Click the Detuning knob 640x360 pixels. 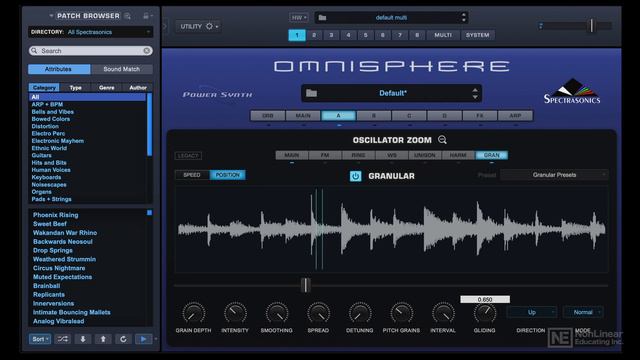tap(360, 313)
